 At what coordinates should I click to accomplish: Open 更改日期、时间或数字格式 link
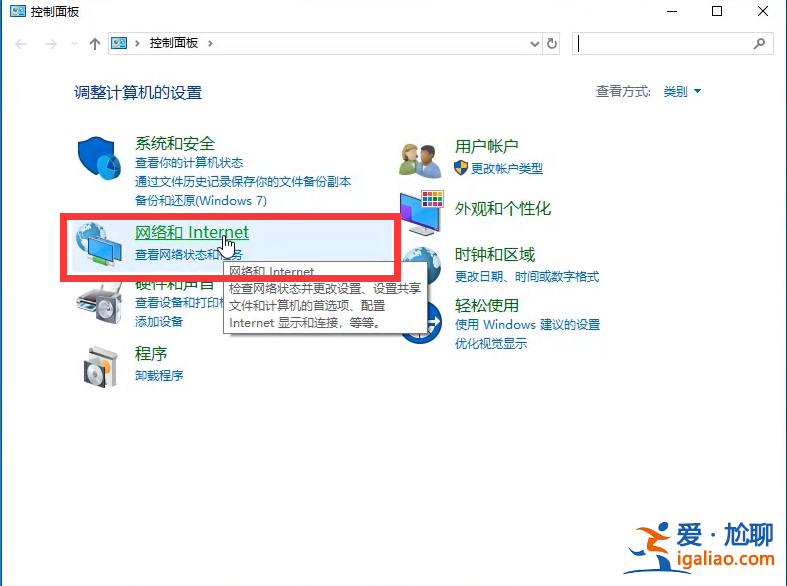[527, 276]
